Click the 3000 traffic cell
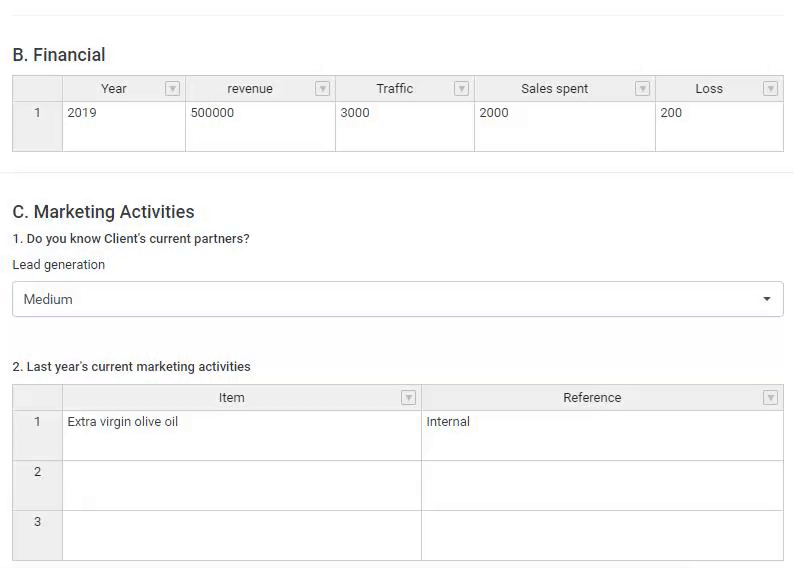 pos(405,127)
